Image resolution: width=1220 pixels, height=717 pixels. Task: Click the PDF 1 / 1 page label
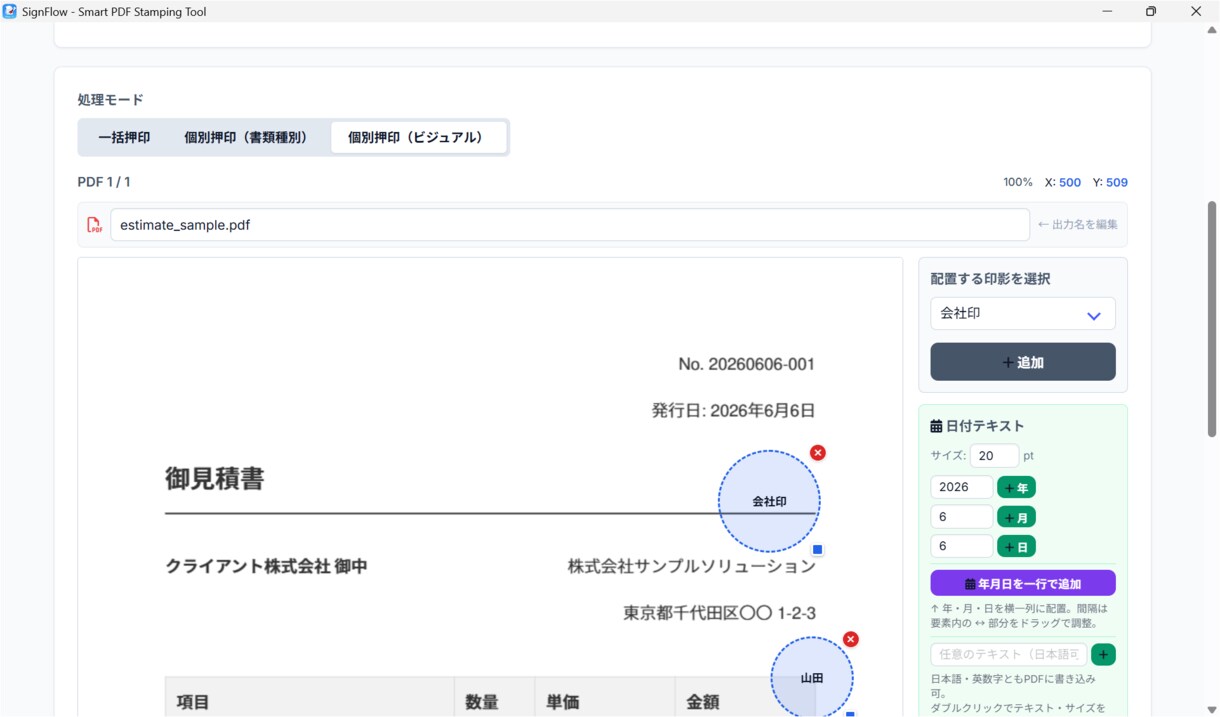[x=104, y=182]
